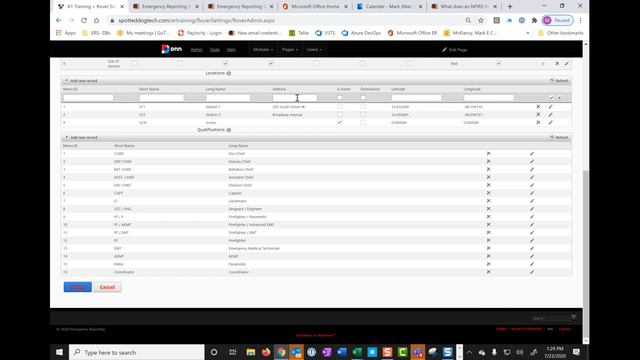Uncheck Is Alarm for Scene location
The image size is (640, 360).
coord(340,122)
